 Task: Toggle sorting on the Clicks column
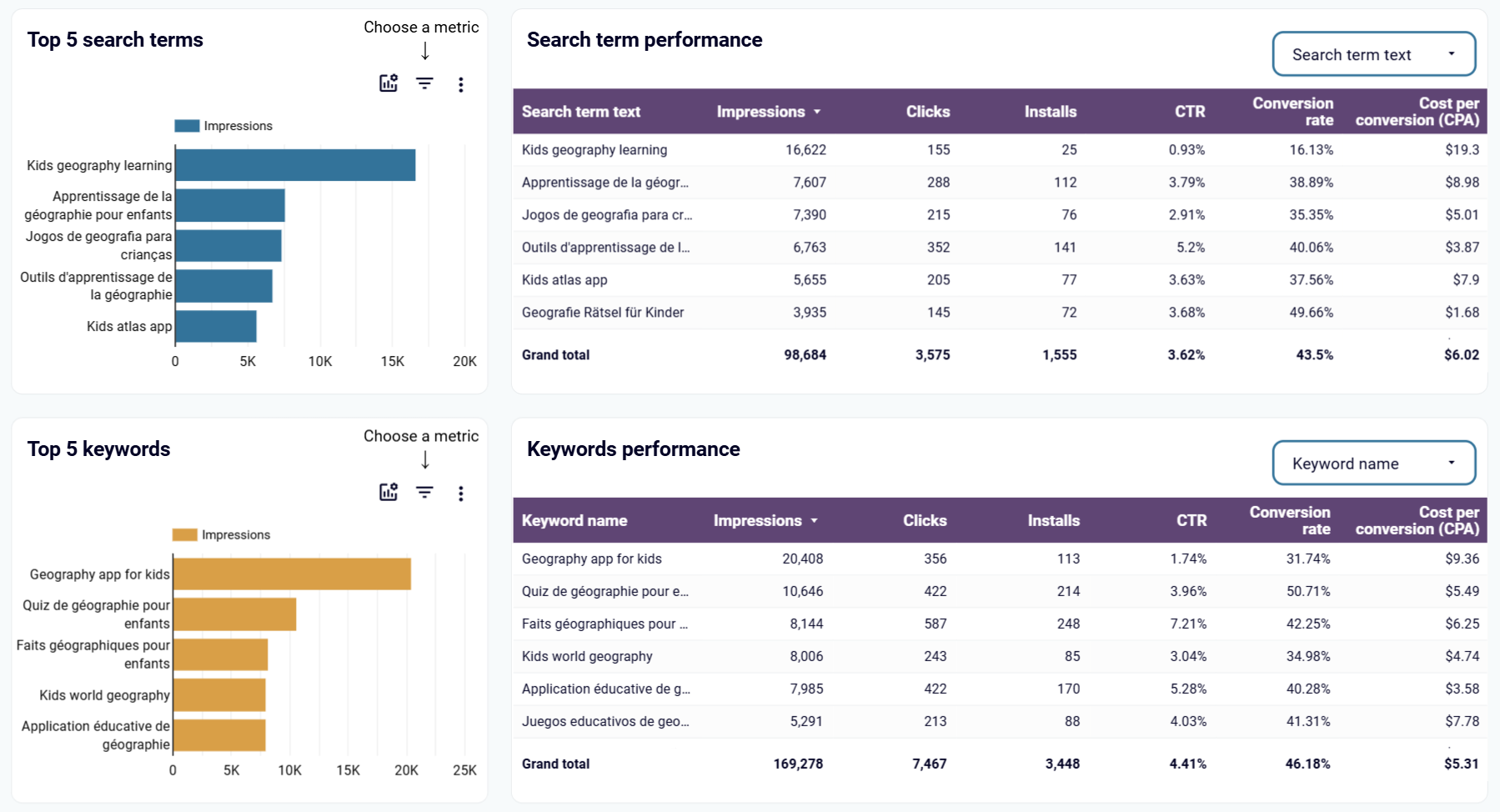(927, 111)
